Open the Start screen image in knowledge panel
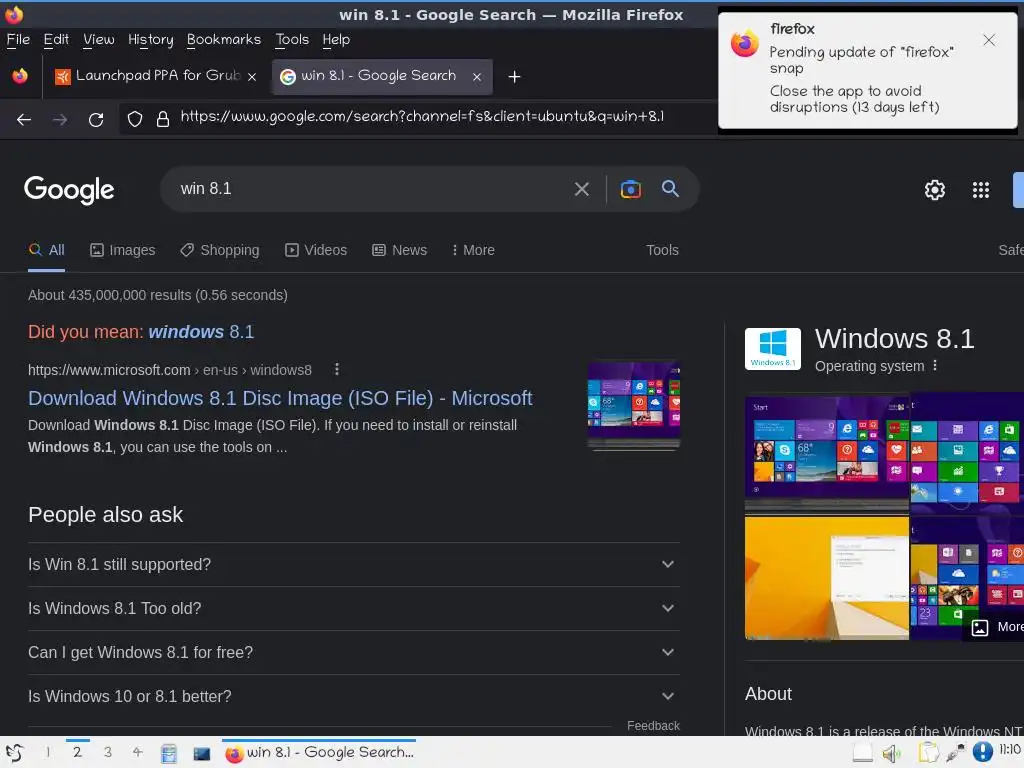Viewport: 1024px width, 768px height. (x=827, y=453)
